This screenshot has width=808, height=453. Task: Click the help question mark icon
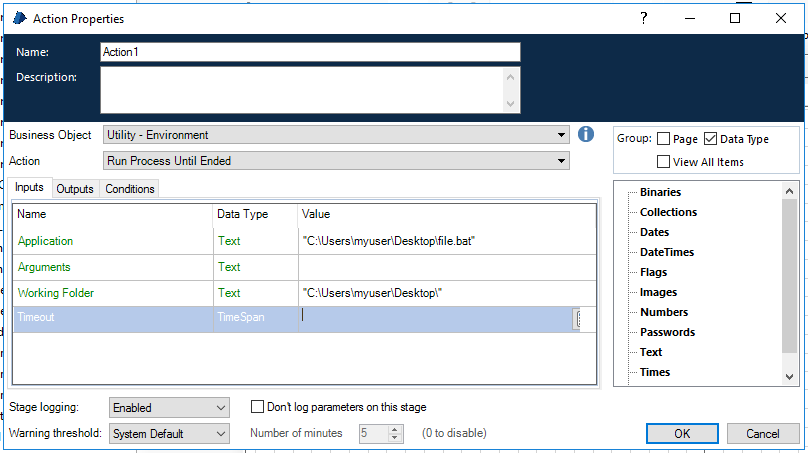[x=644, y=18]
